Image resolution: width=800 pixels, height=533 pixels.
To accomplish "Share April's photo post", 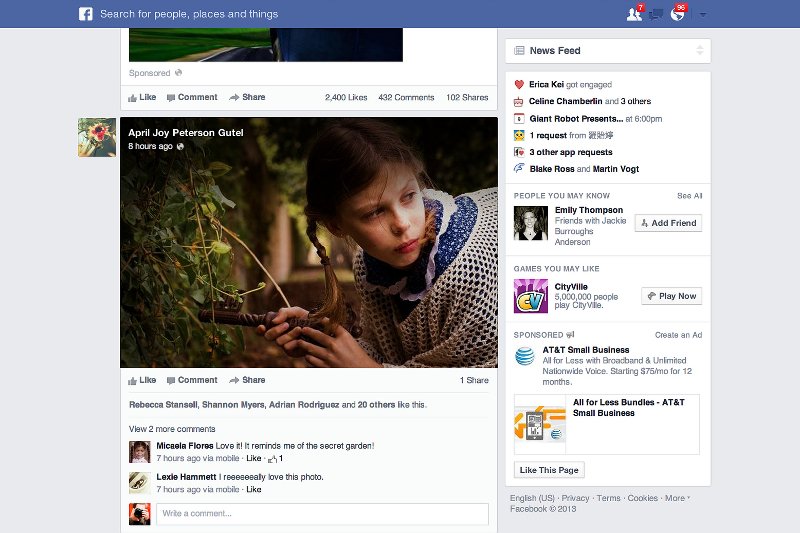I will click(247, 380).
